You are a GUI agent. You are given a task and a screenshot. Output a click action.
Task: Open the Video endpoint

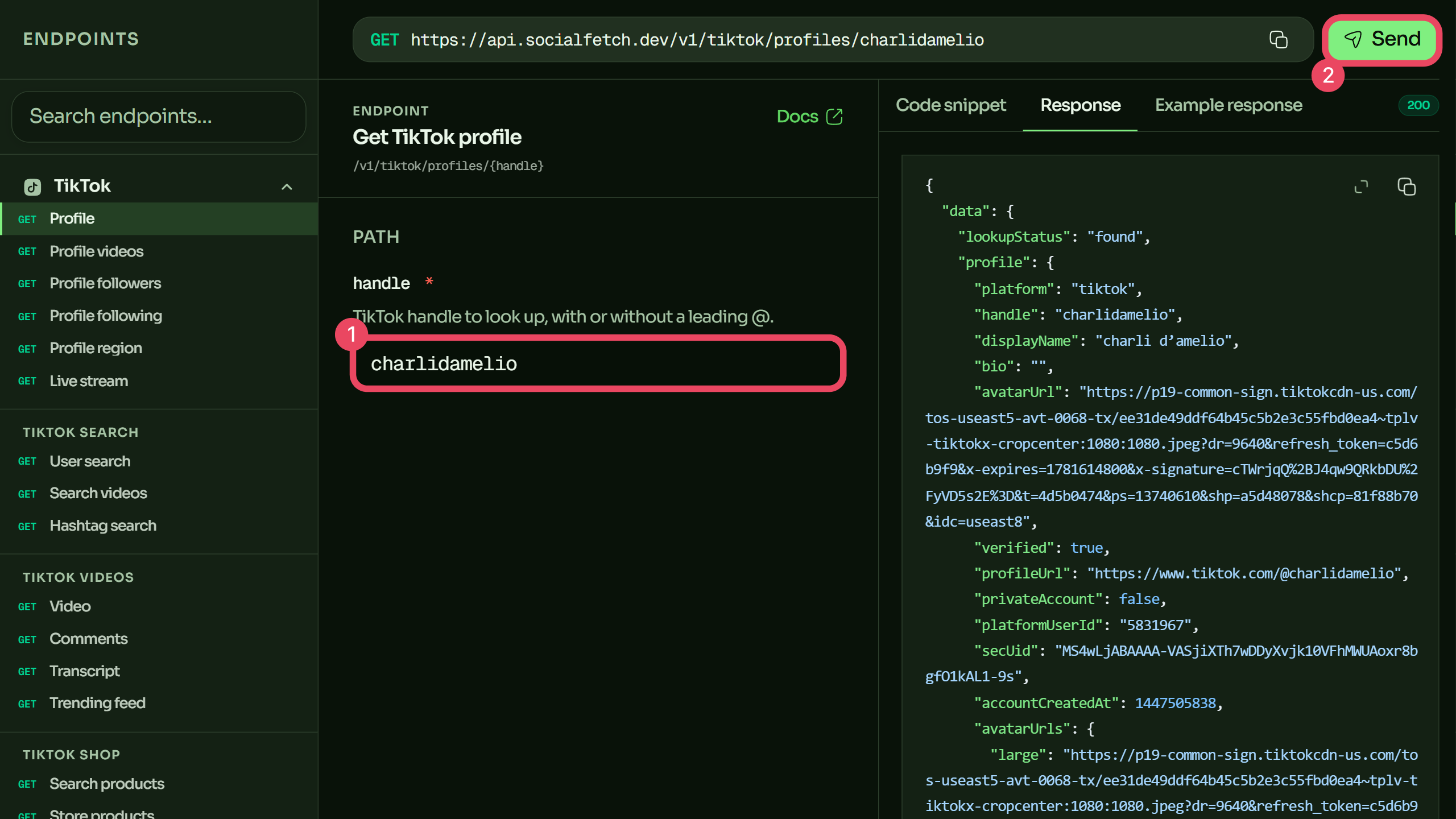tap(159, 606)
